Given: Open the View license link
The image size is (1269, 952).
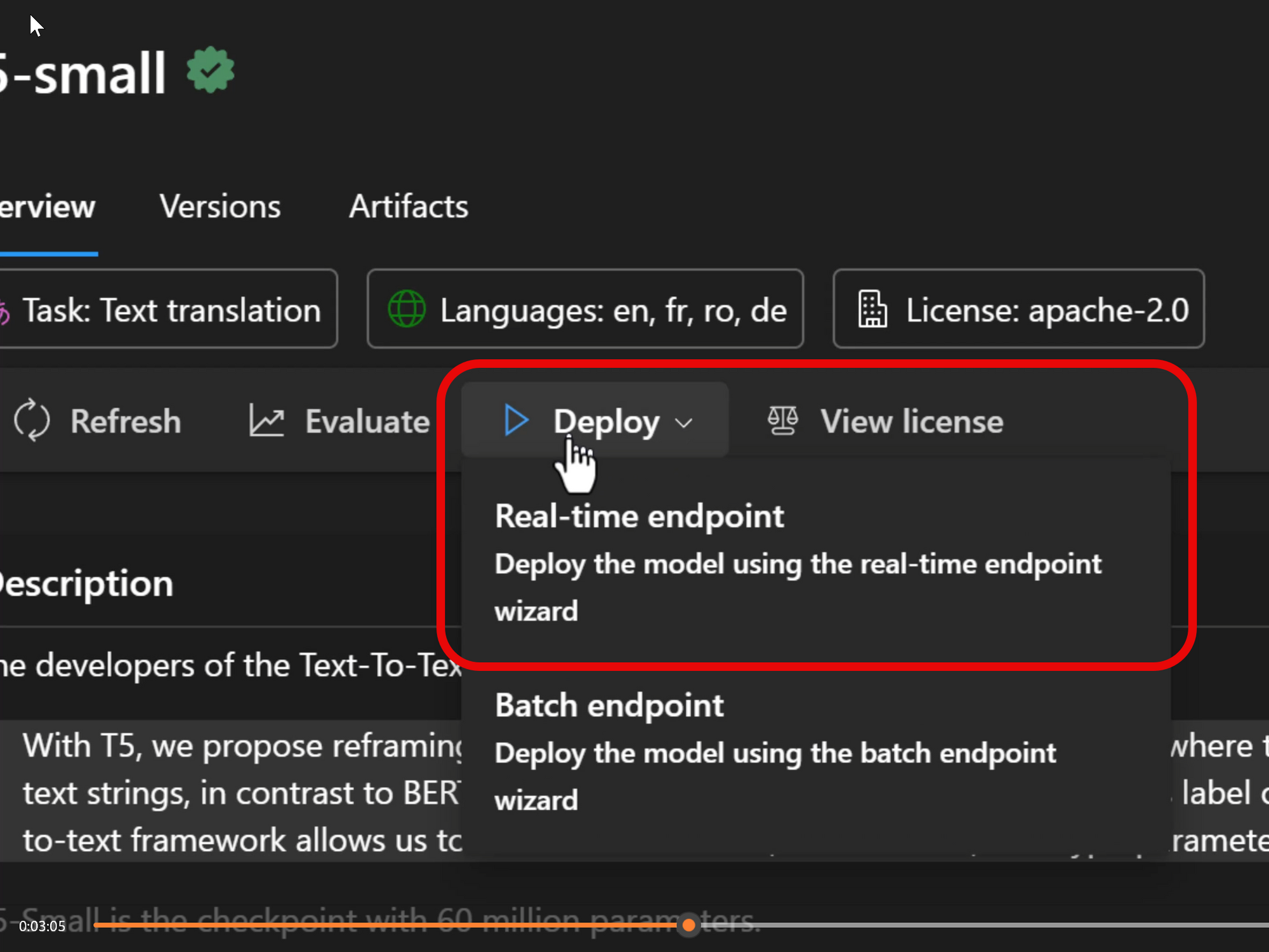Looking at the screenshot, I should (911, 422).
